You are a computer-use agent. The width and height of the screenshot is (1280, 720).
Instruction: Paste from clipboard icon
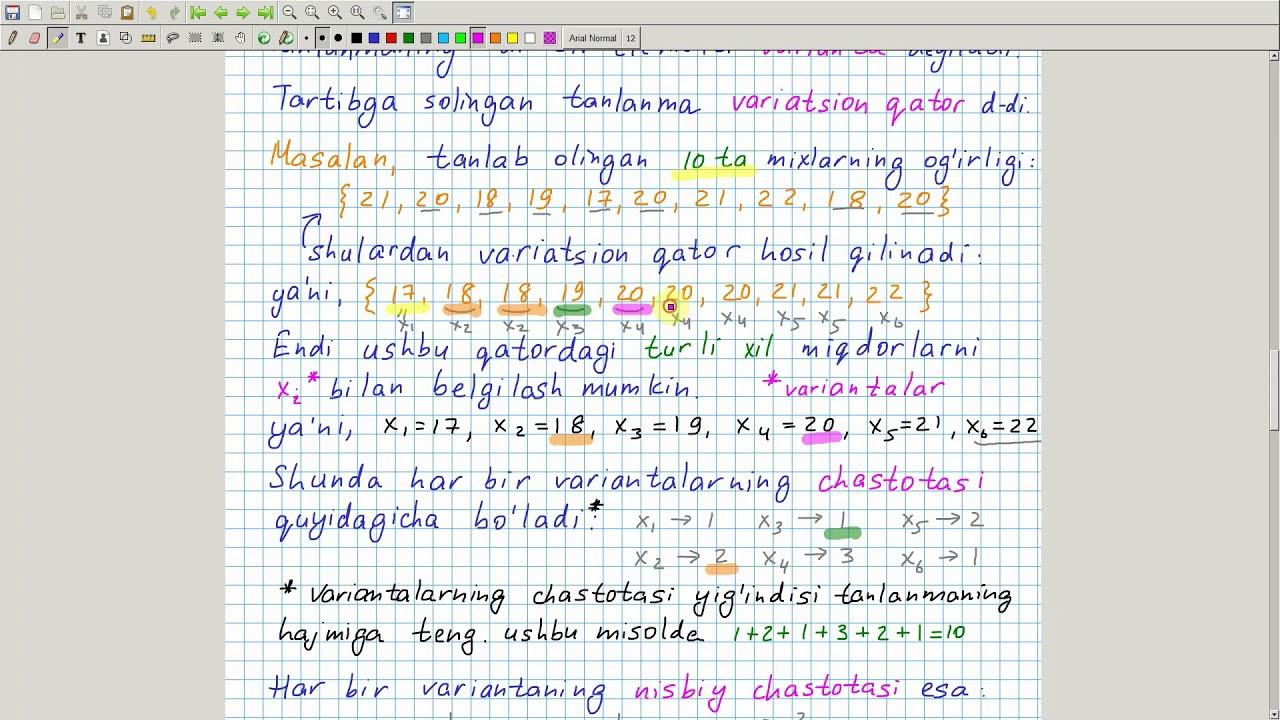[127, 13]
